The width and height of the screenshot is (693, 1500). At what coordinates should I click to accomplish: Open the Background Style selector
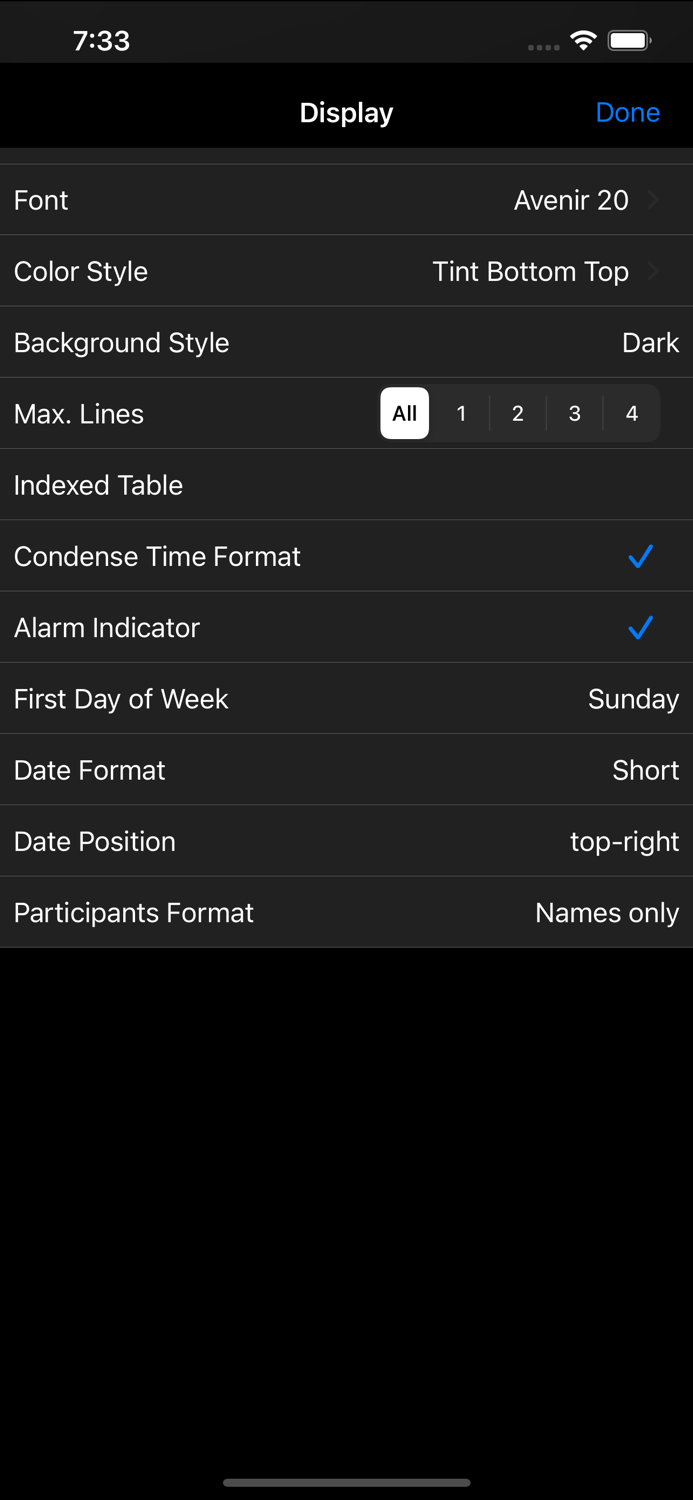(x=346, y=342)
